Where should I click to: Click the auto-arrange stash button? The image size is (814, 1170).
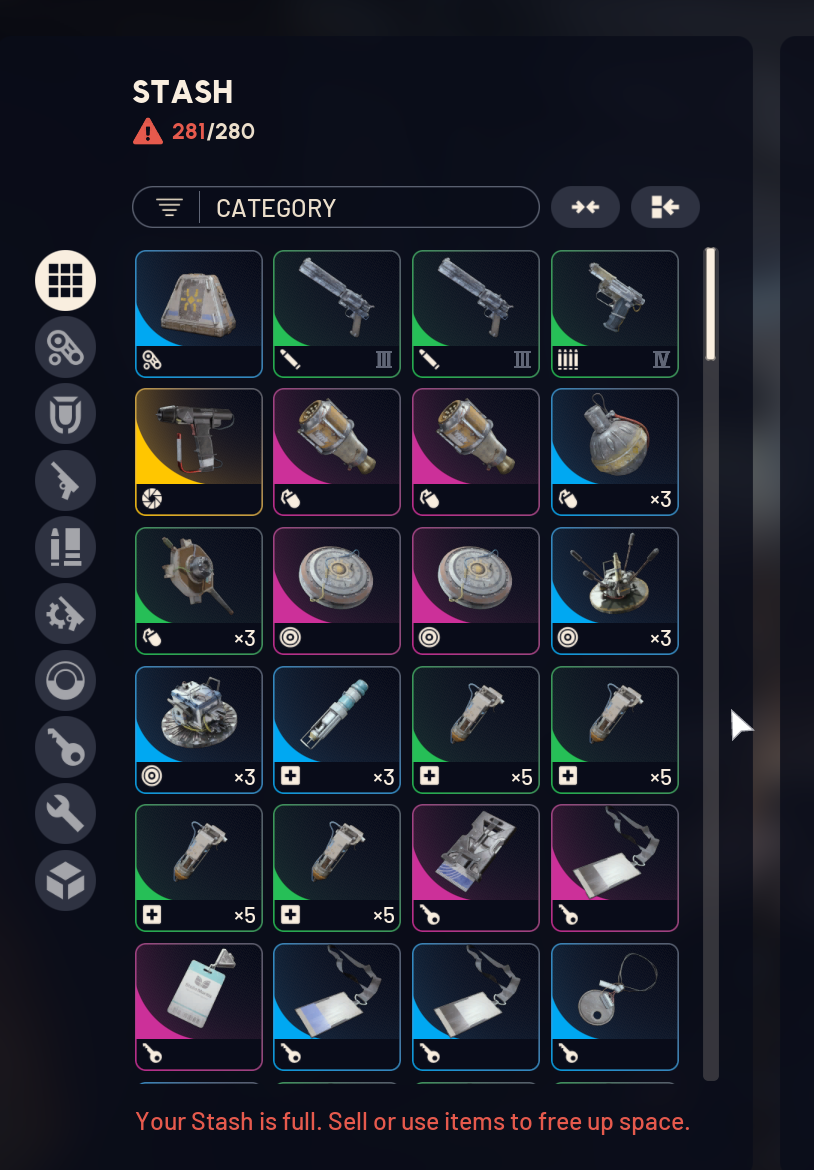coord(666,207)
